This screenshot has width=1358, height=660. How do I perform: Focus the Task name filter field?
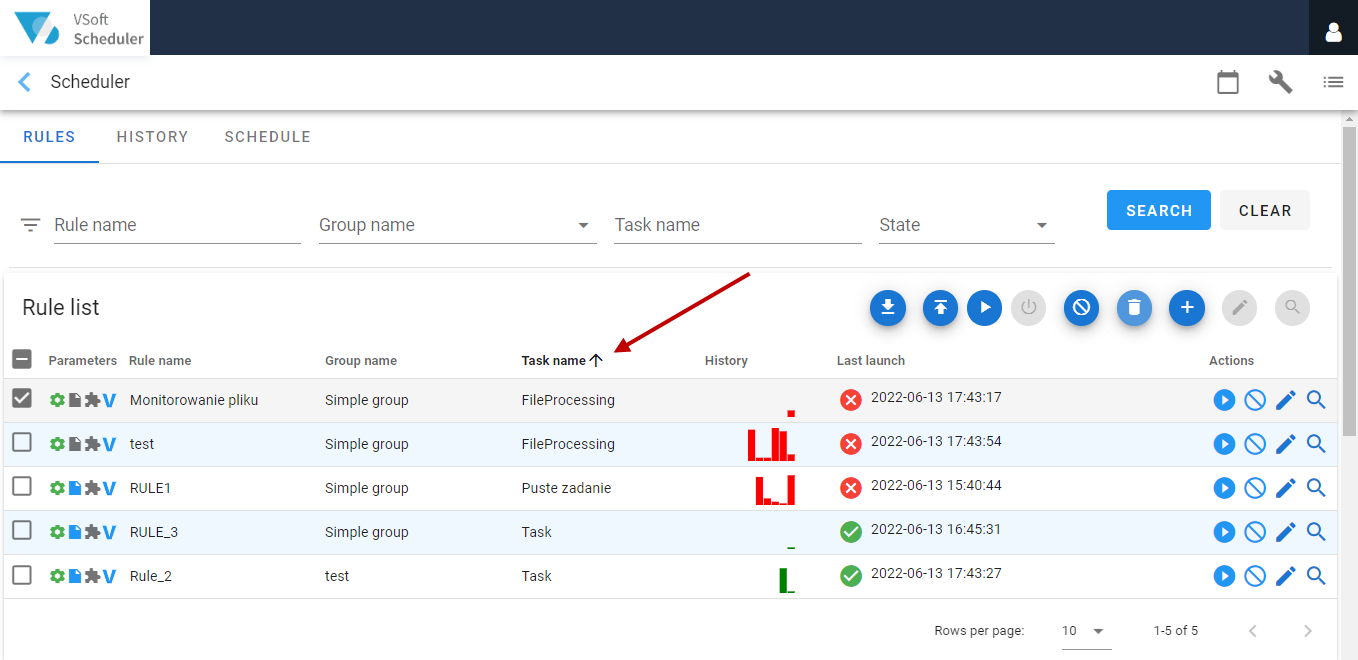pos(738,225)
